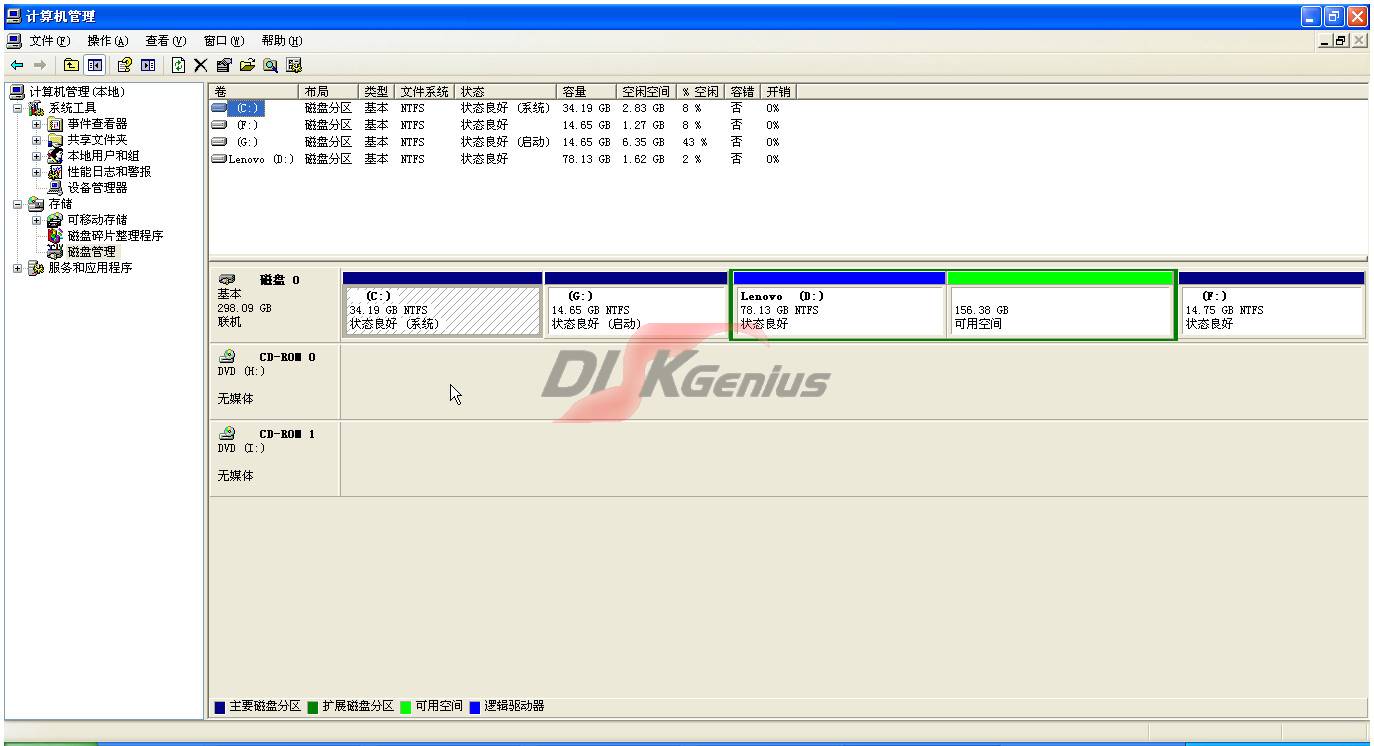
Task: Select 磁盘碎片整理程序 in the tree
Action: [114, 236]
